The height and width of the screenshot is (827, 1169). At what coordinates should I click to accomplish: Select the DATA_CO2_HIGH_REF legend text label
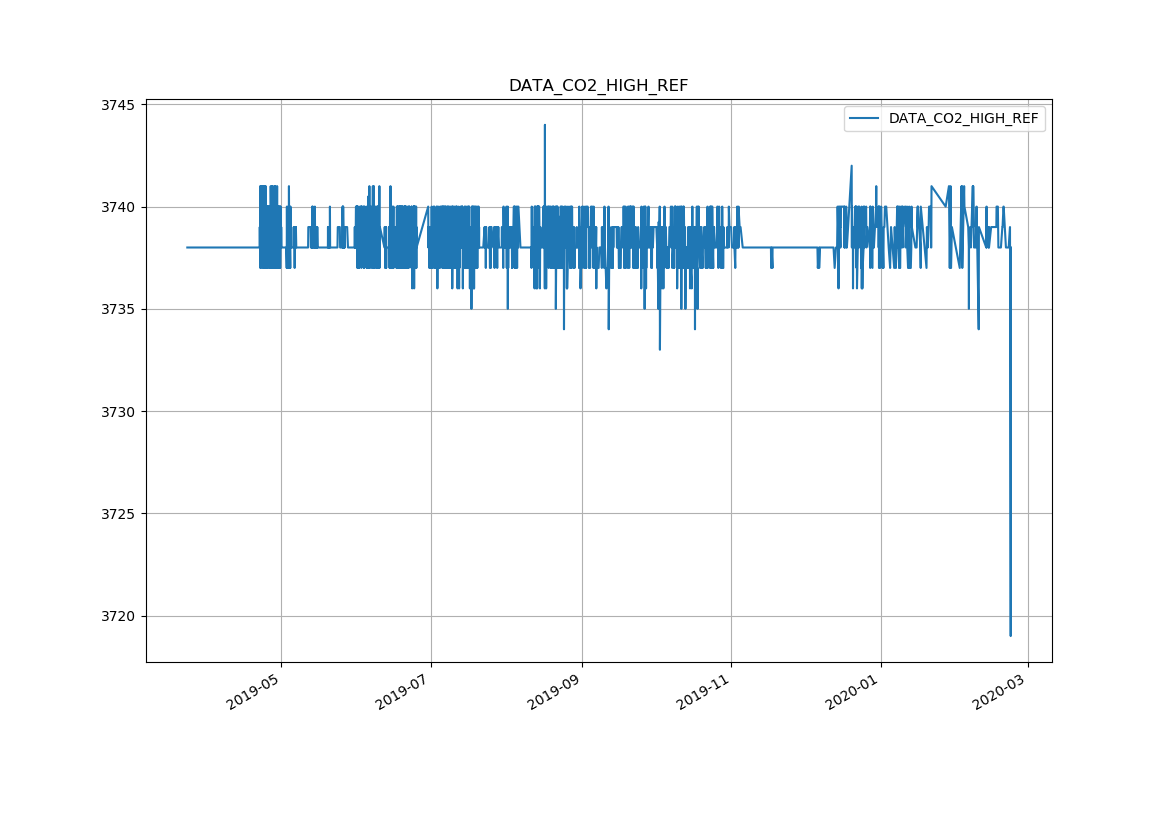click(x=963, y=119)
